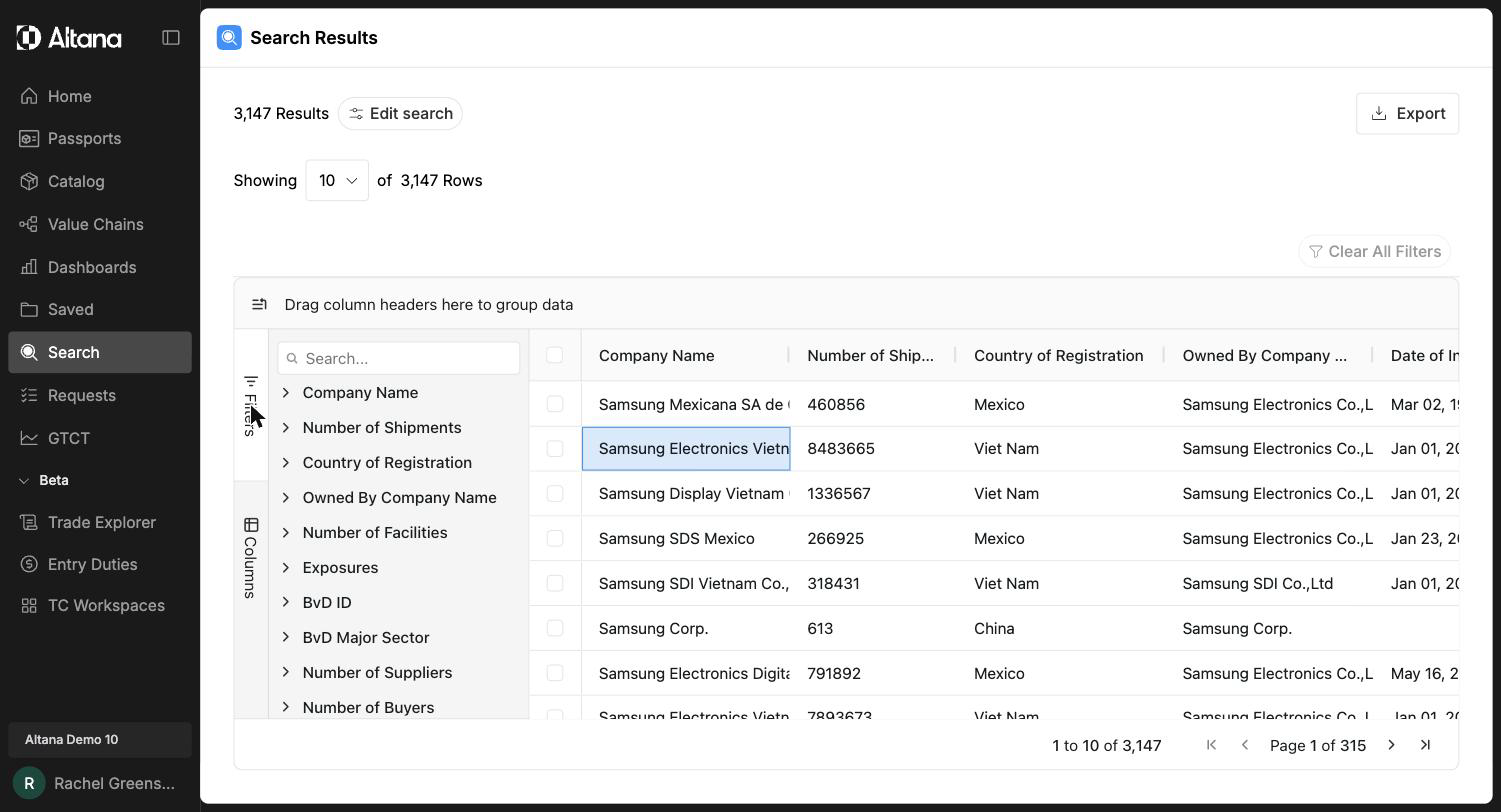The image size is (1501, 812).
Task: Collapse the Beta section
Action: point(24,480)
